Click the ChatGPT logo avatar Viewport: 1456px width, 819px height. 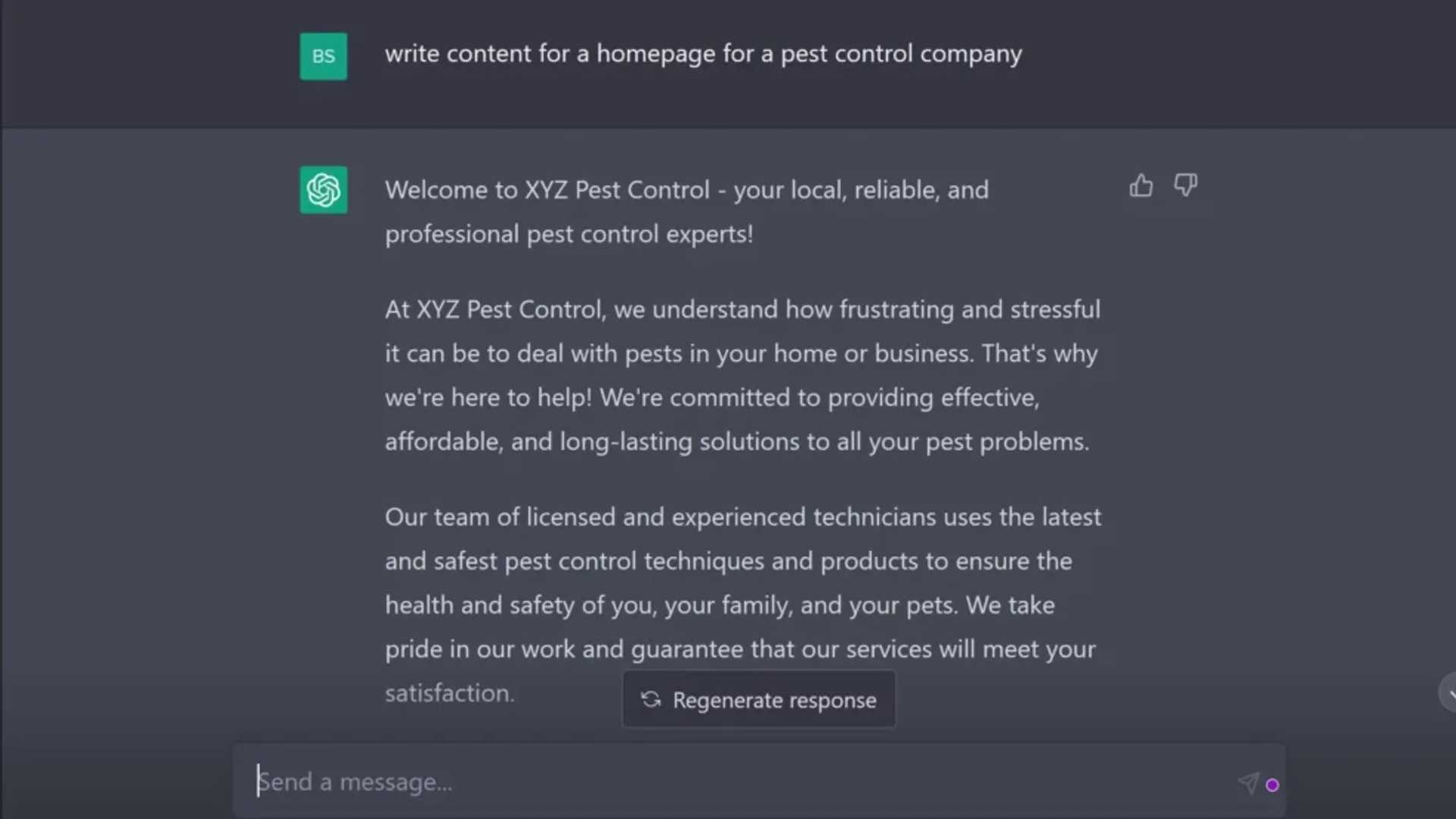(324, 190)
